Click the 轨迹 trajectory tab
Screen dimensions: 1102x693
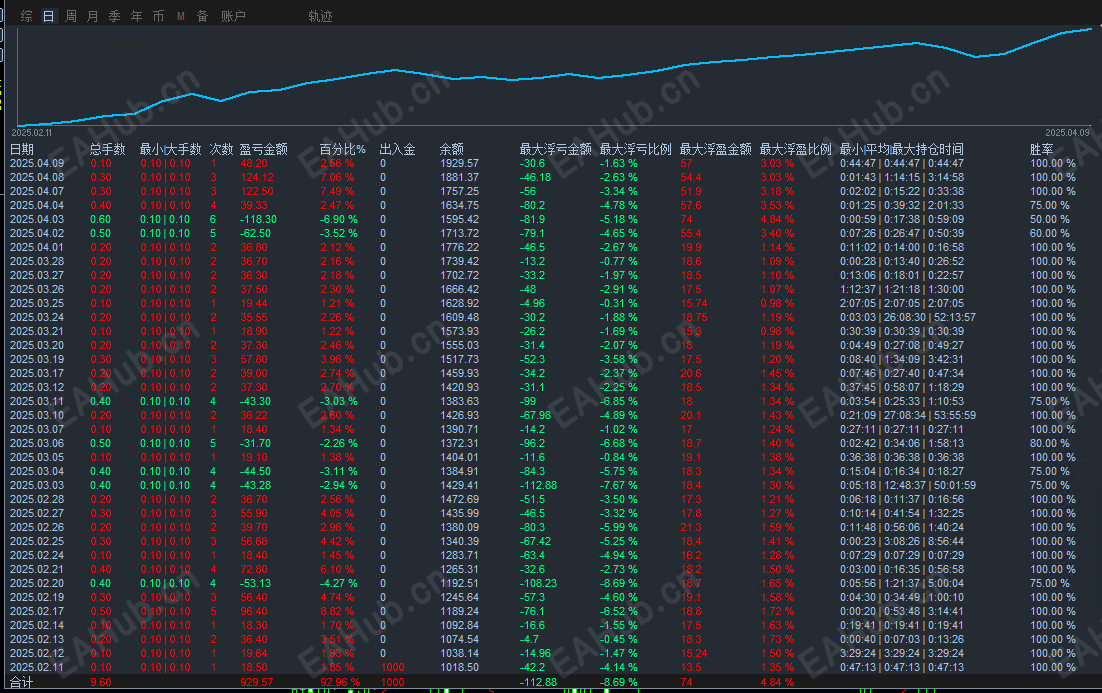(x=320, y=16)
